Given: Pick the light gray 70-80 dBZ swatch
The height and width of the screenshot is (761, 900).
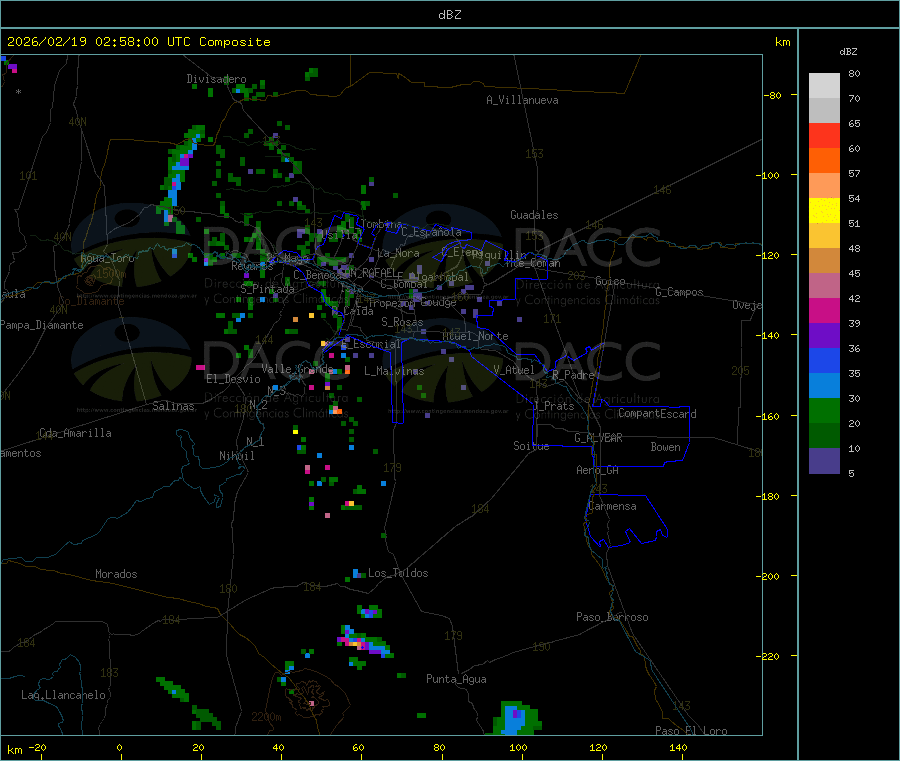Looking at the screenshot, I should pos(824,86).
